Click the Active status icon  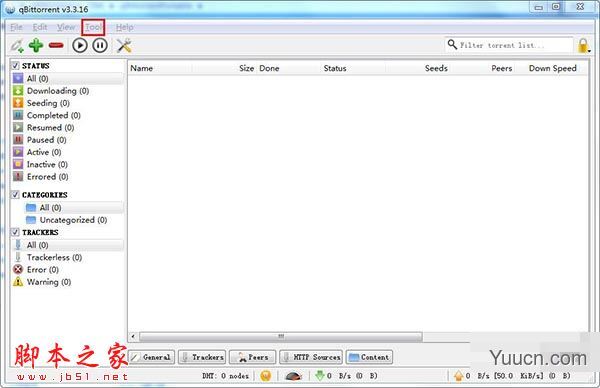(18, 152)
